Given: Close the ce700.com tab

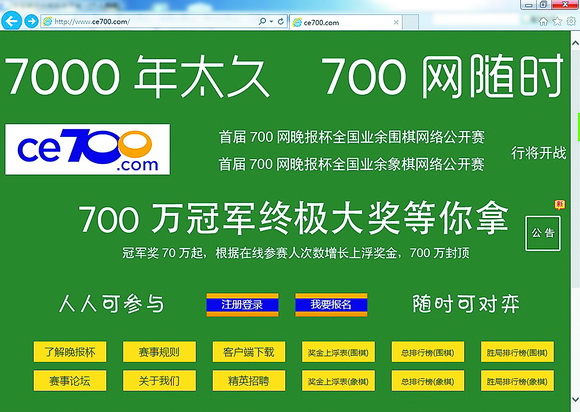Looking at the screenshot, I should tap(396, 22).
